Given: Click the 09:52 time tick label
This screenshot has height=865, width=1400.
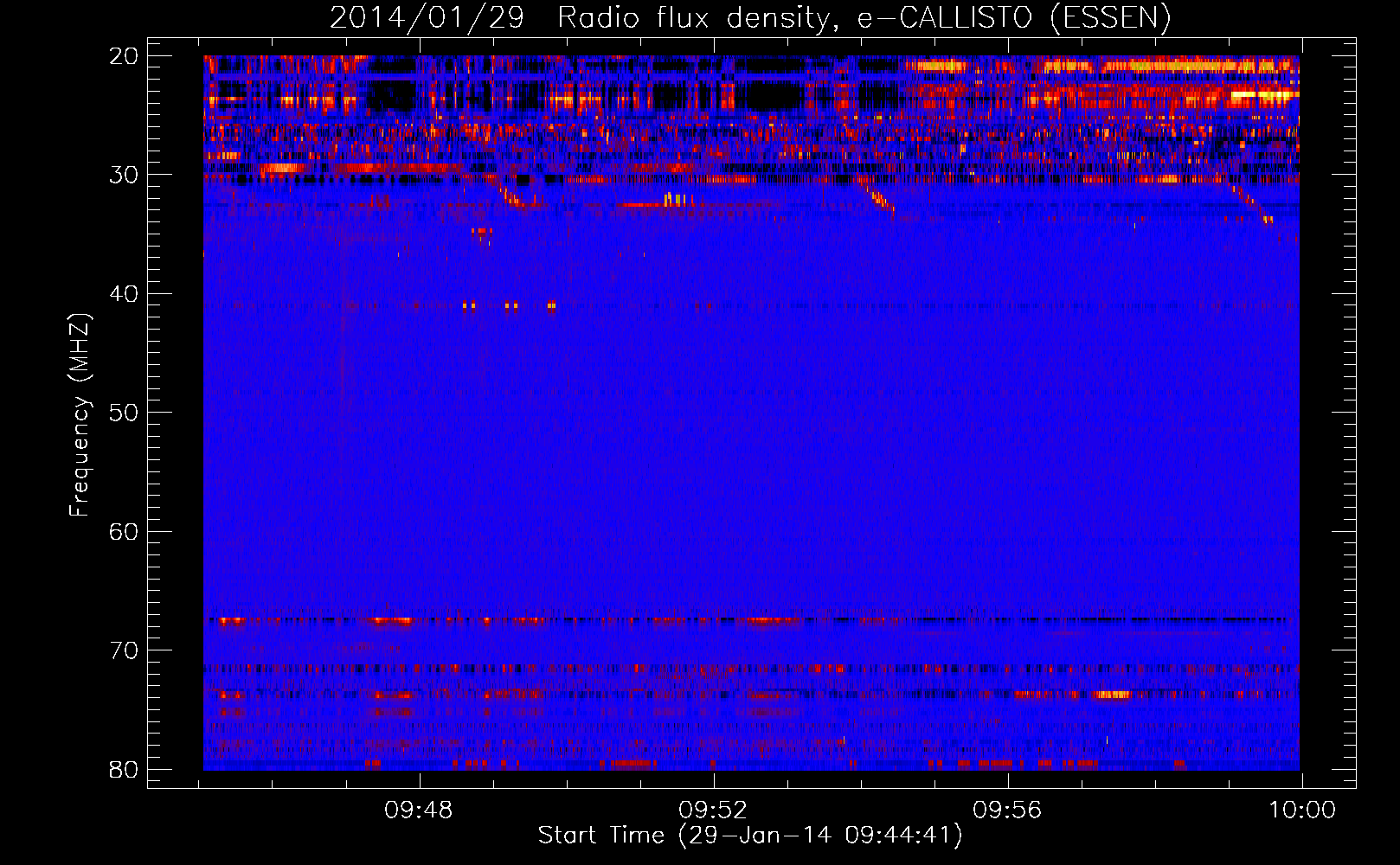Looking at the screenshot, I should pos(713,811).
